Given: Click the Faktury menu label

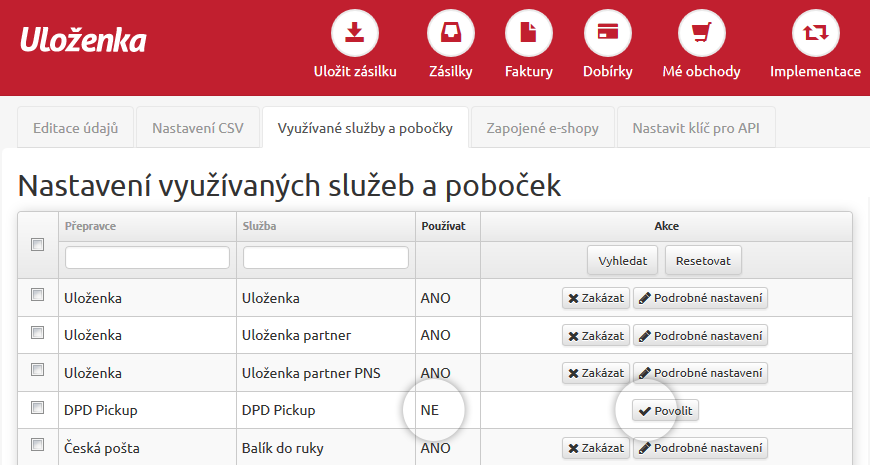Looking at the screenshot, I should [529, 72].
